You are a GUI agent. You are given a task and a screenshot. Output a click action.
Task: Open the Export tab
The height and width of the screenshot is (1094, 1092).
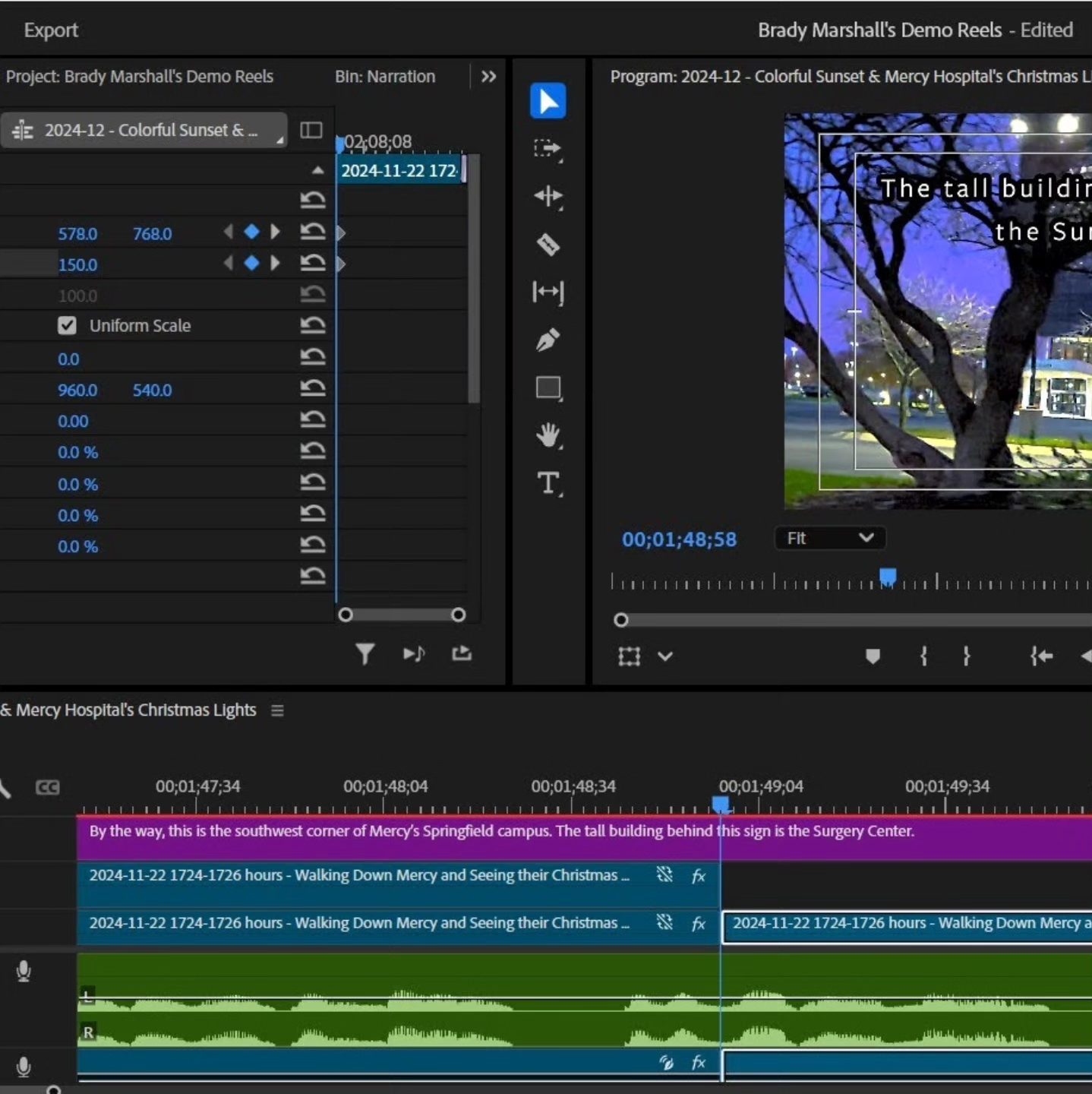(51, 30)
